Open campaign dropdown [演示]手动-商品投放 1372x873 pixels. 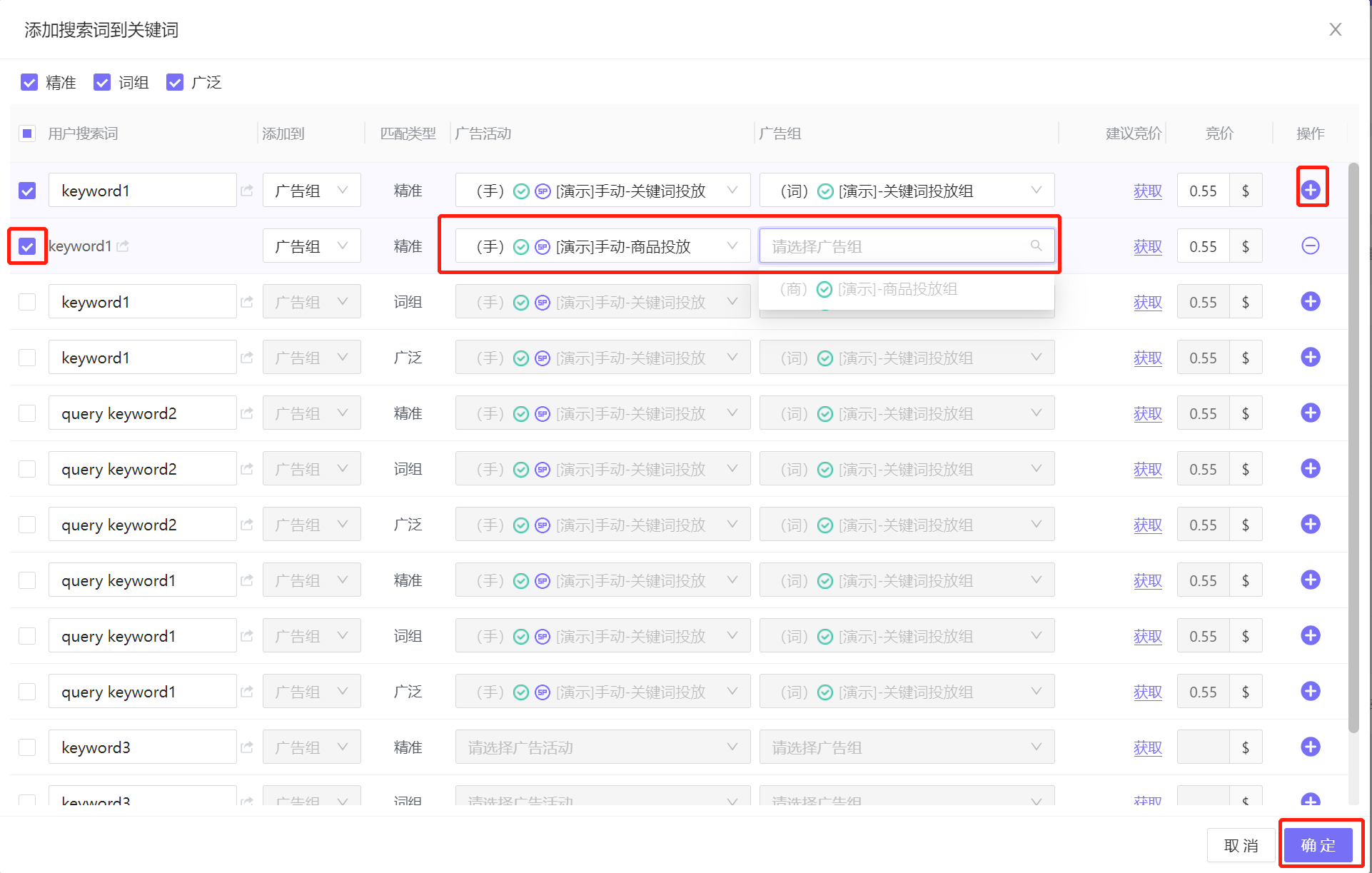(603, 246)
